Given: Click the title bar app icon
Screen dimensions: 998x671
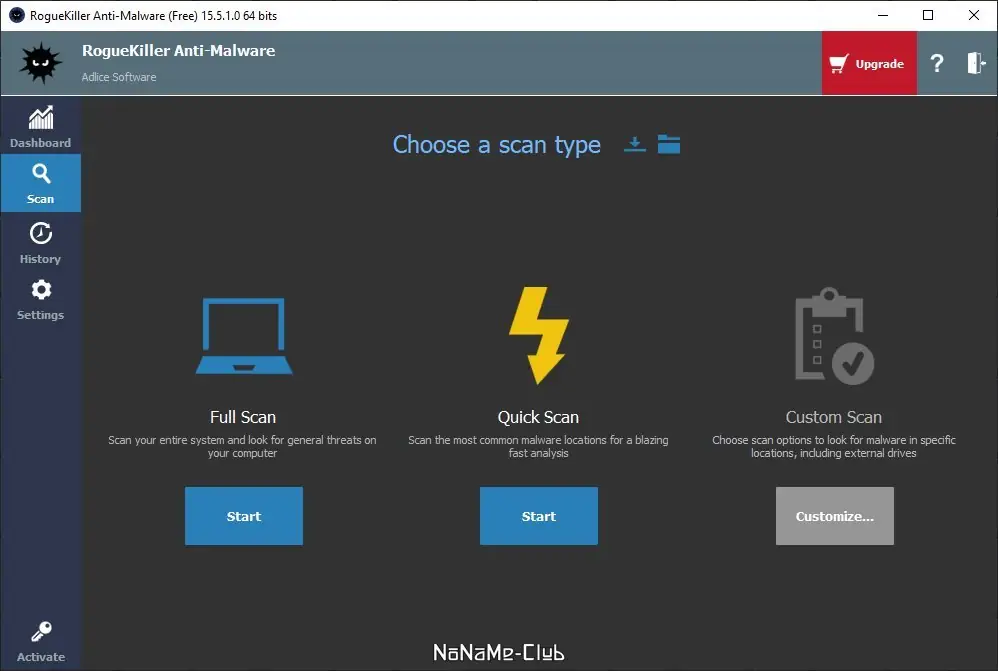Looking at the screenshot, I should (x=17, y=15).
